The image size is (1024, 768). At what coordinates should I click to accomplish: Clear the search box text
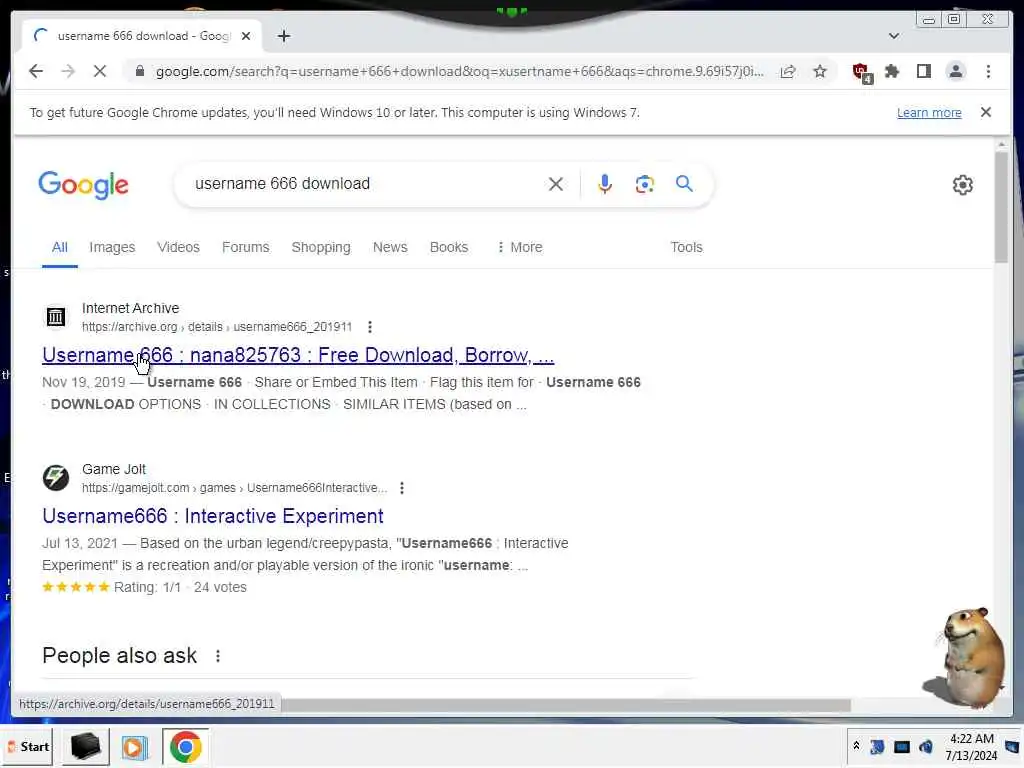pyautogui.click(x=556, y=184)
